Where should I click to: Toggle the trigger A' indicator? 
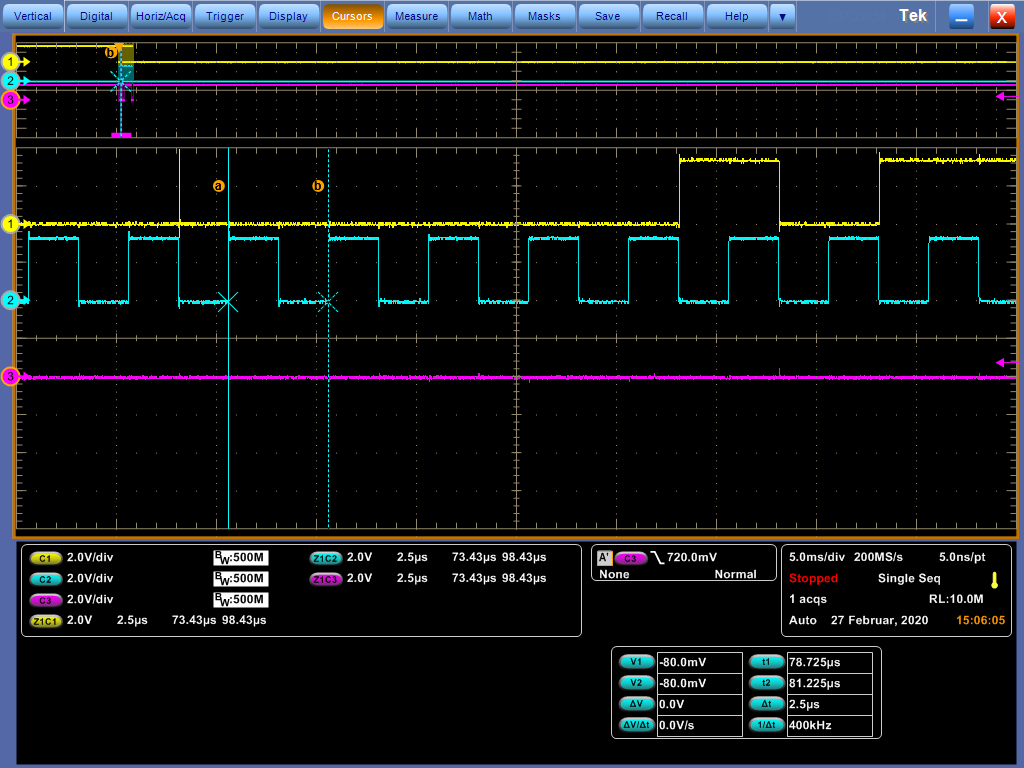coord(603,558)
